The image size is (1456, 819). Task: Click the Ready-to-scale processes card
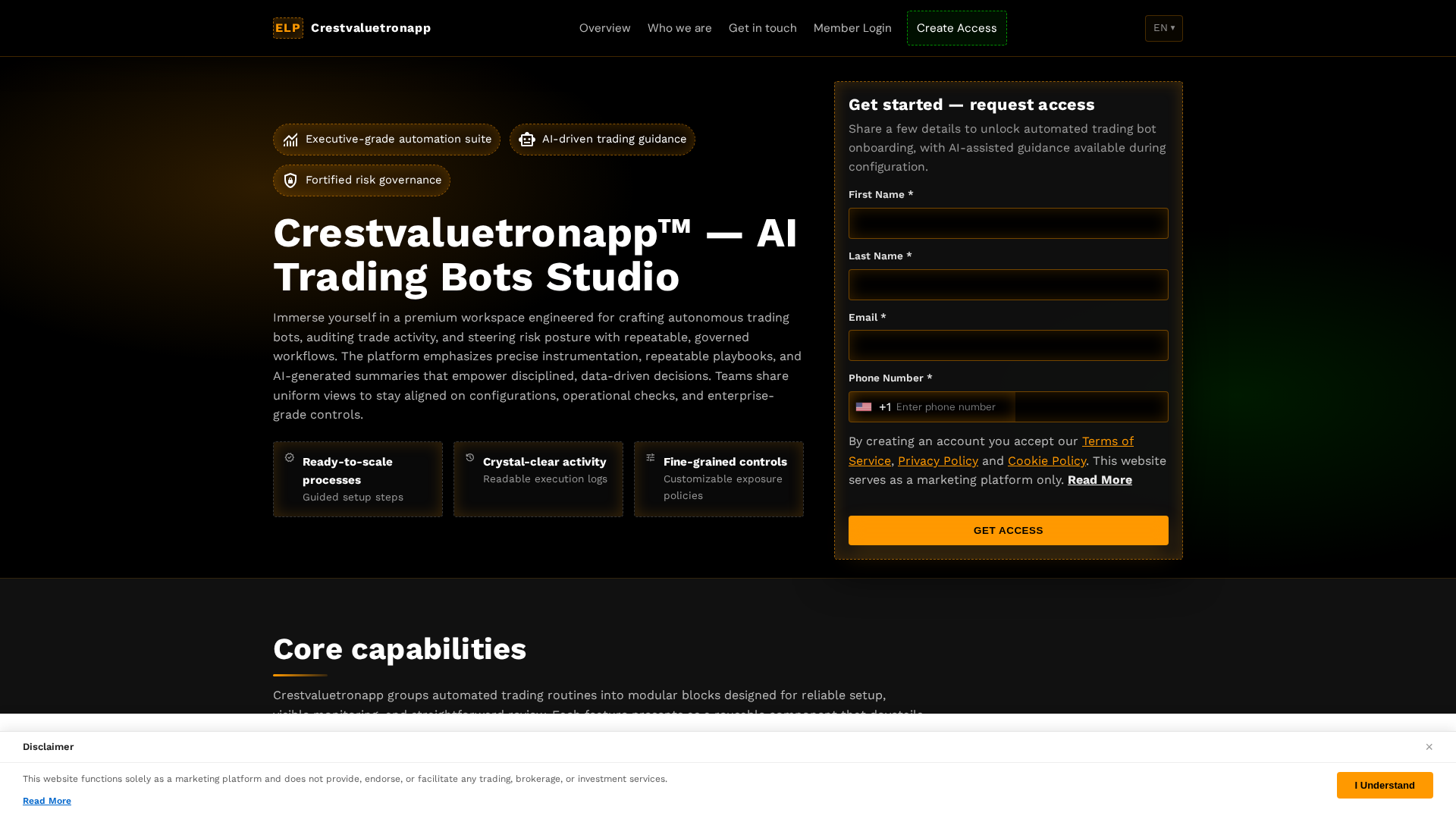tap(358, 479)
